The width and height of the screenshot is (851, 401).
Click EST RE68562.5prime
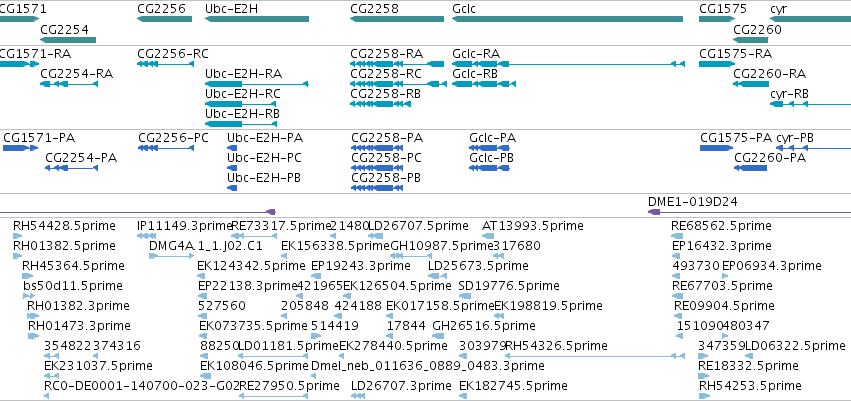677,236
